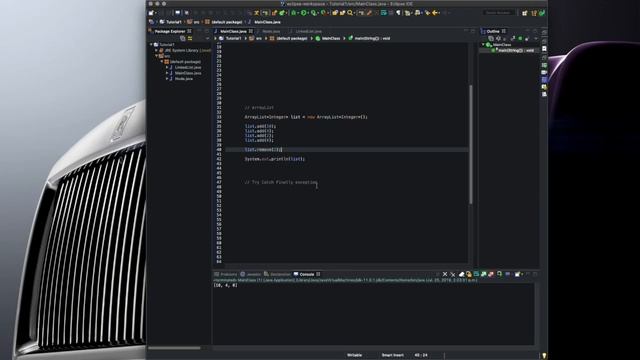Open the Javadoc tab in the bottom panel
Screen dimensions: 640x360
pyautogui.click(x=251, y=274)
